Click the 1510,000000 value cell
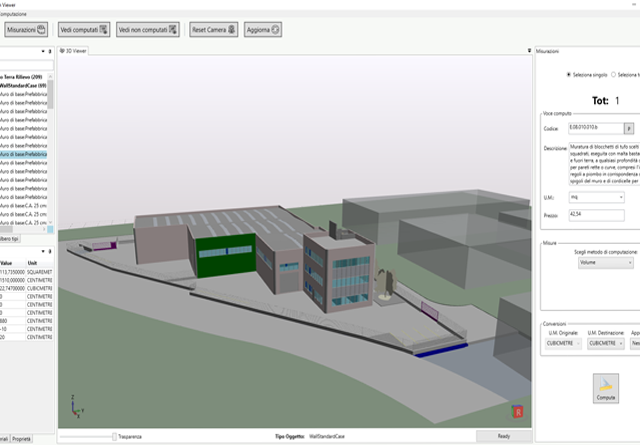Image resolution: width=640 pixels, height=445 pixels. pyautogui.click(x=13, y=280)
